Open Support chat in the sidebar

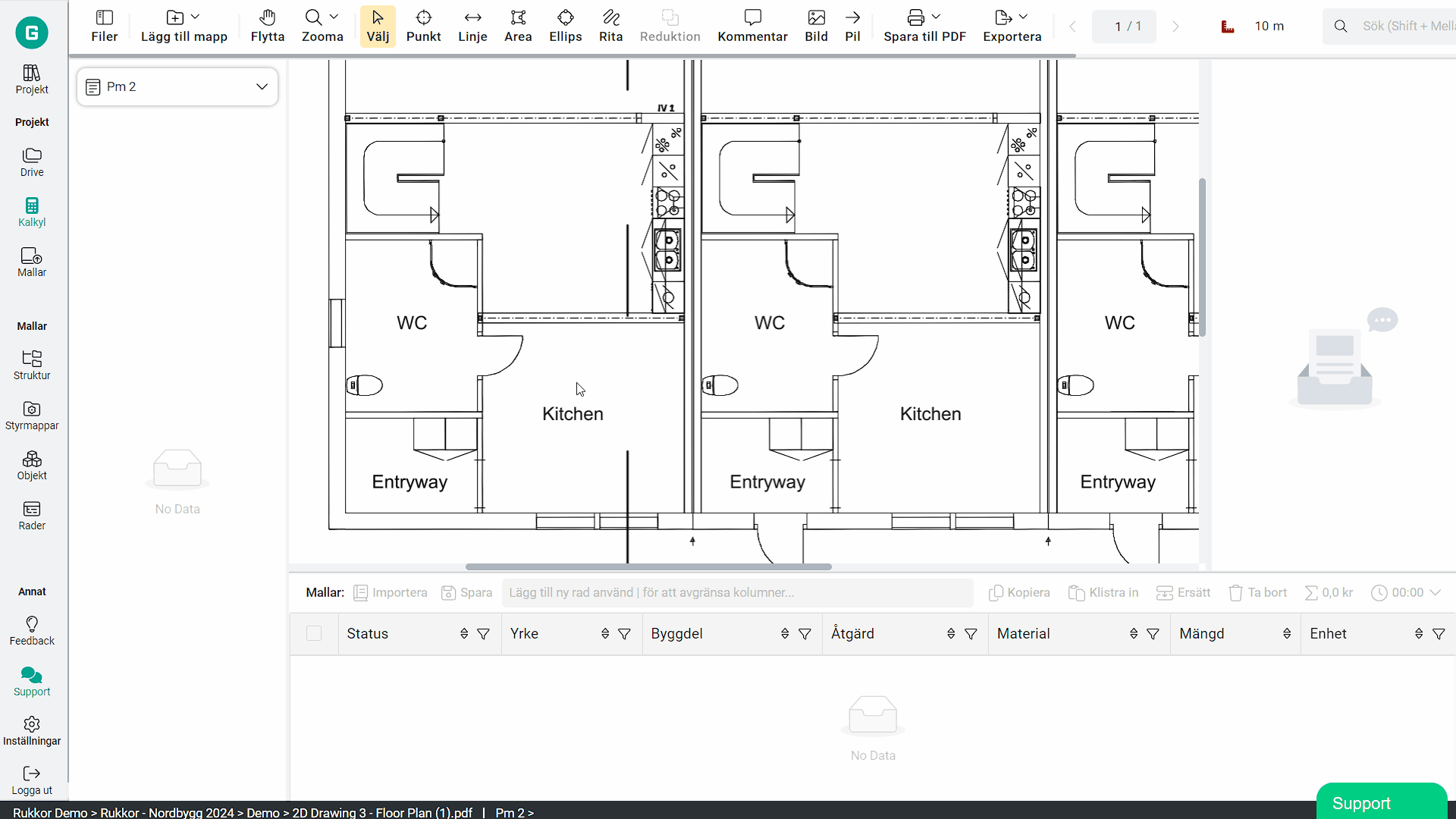pyautogui.click(x=32, y=682)
